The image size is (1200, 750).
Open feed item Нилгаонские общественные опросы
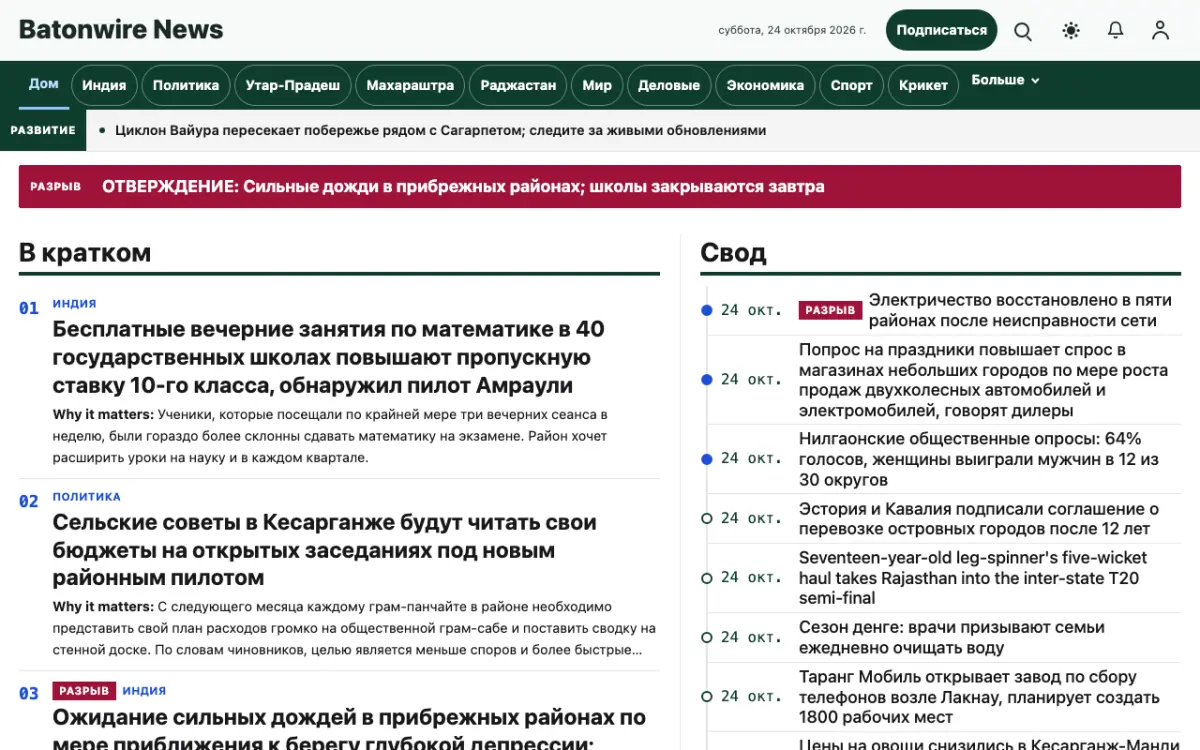pos(979,459)
